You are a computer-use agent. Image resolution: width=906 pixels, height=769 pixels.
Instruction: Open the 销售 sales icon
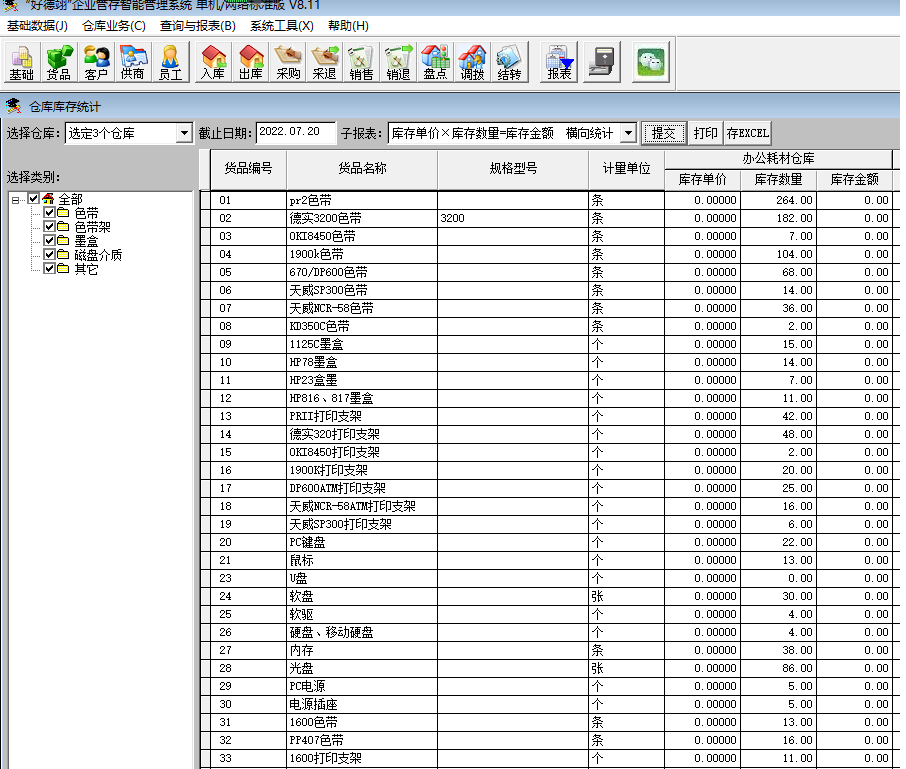pos(362,62)
